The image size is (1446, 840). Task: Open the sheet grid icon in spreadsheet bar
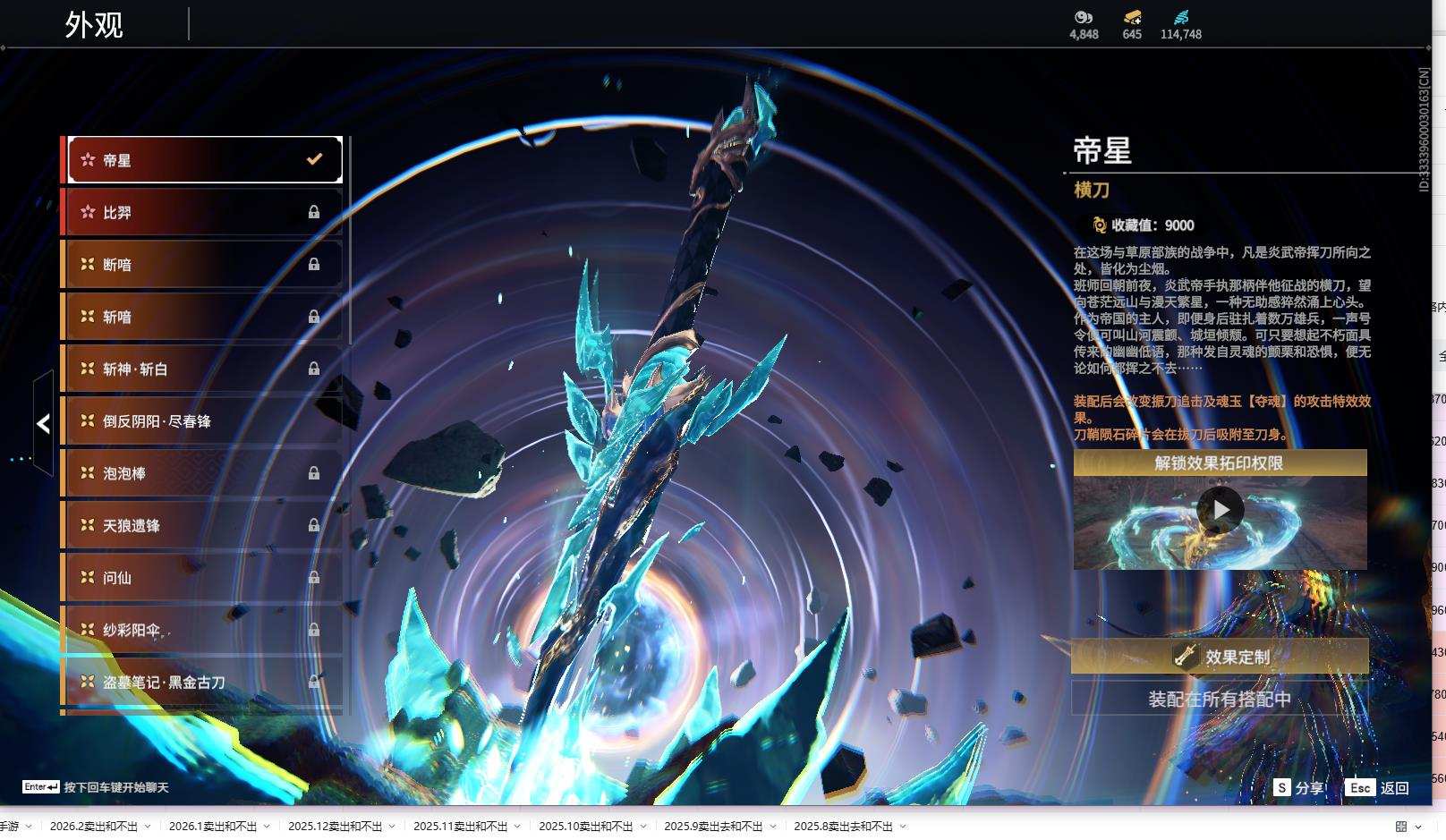point(1401,827)
